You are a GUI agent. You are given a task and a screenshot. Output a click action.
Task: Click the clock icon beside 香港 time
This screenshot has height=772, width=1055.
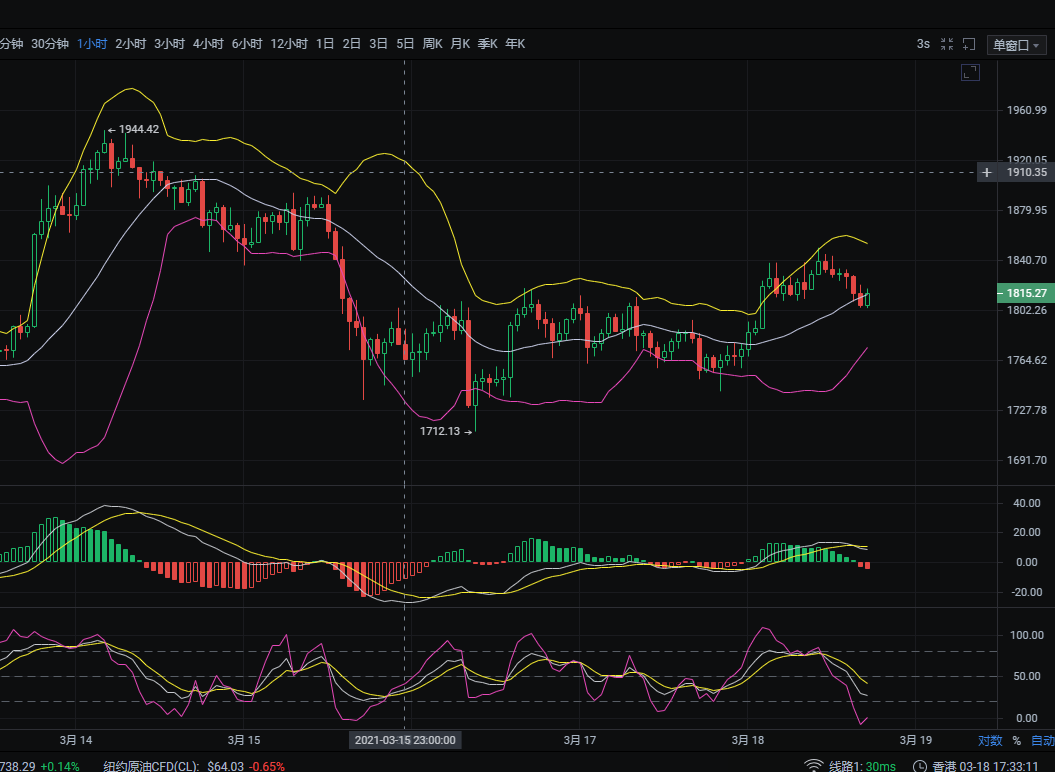(919, 766)
